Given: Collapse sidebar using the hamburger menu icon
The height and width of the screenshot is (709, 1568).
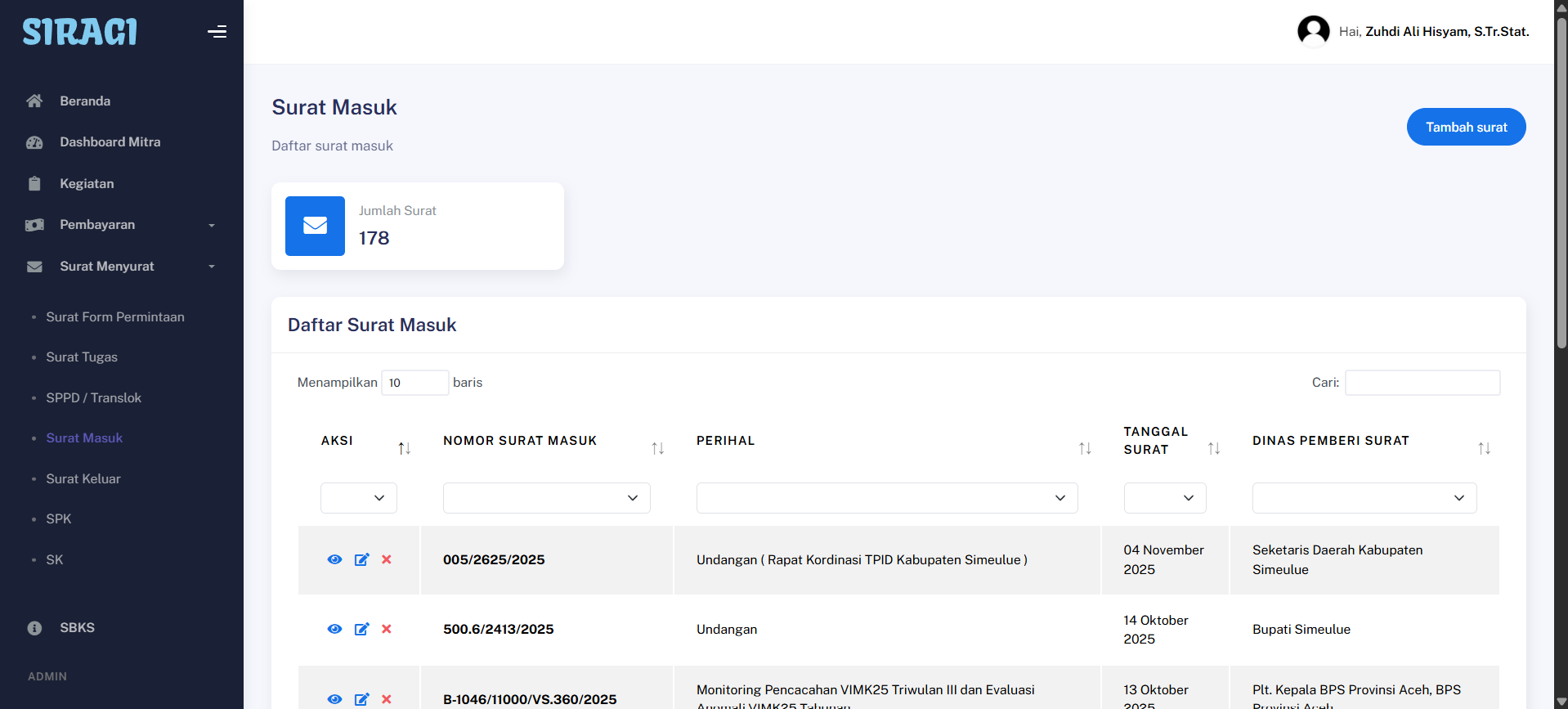Looking at the screenshot, I should coord(217,32).
